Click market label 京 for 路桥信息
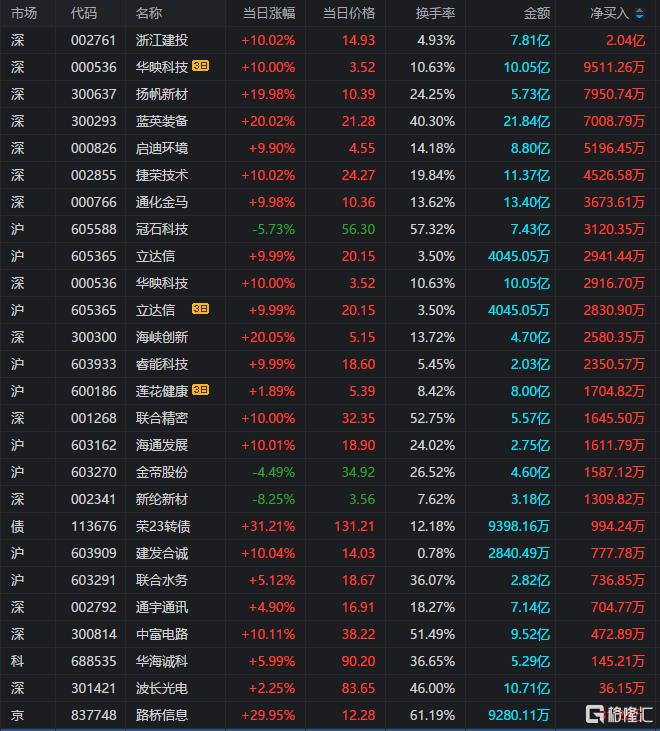 pos(17,716)
